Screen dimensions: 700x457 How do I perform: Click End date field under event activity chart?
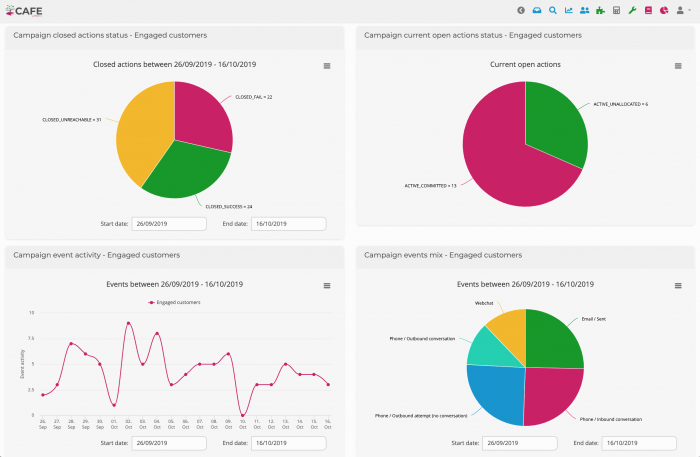(289, 443)
